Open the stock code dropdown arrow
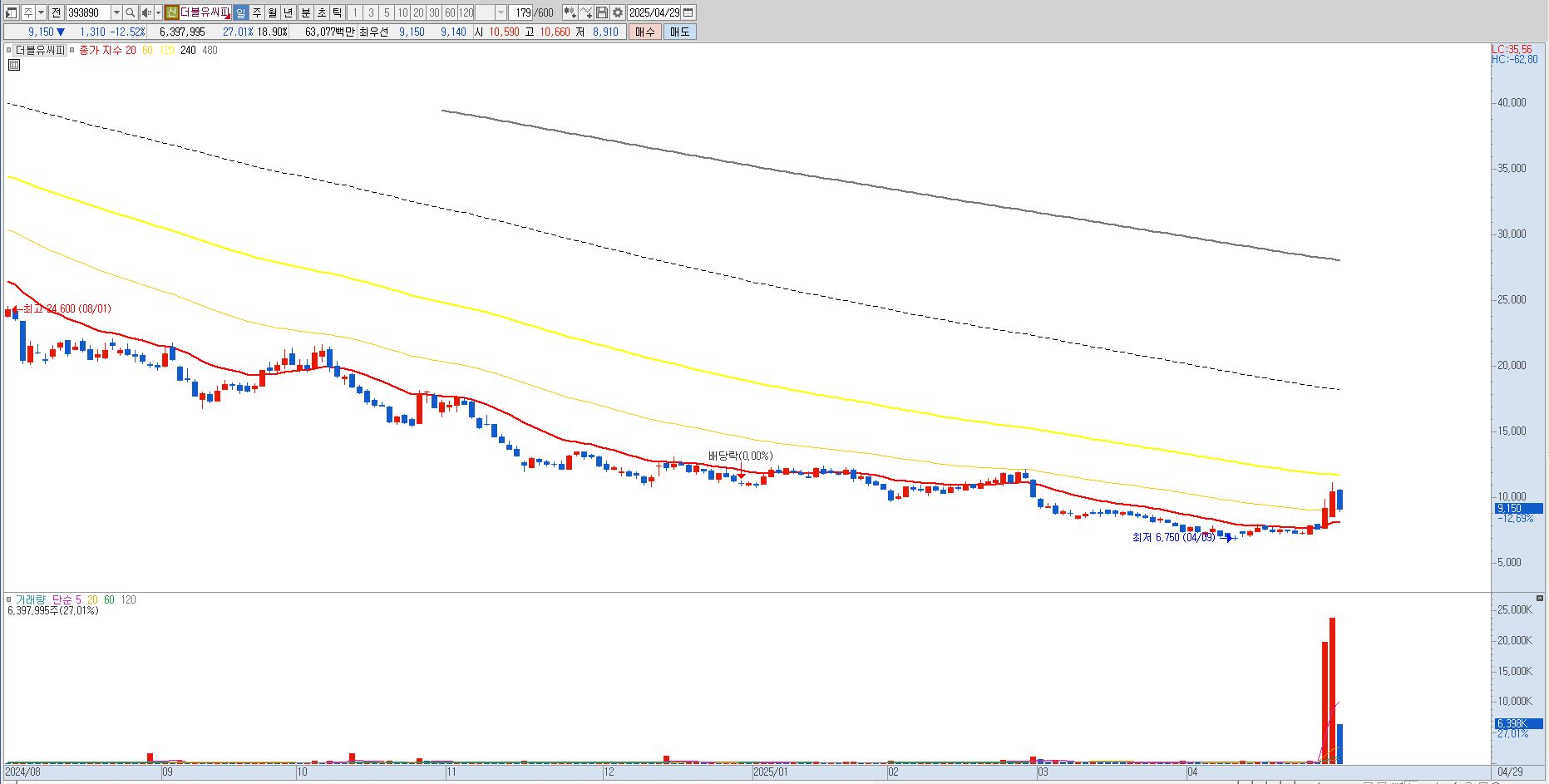This screenshot has height=784, width=1549. coord(116,12)
